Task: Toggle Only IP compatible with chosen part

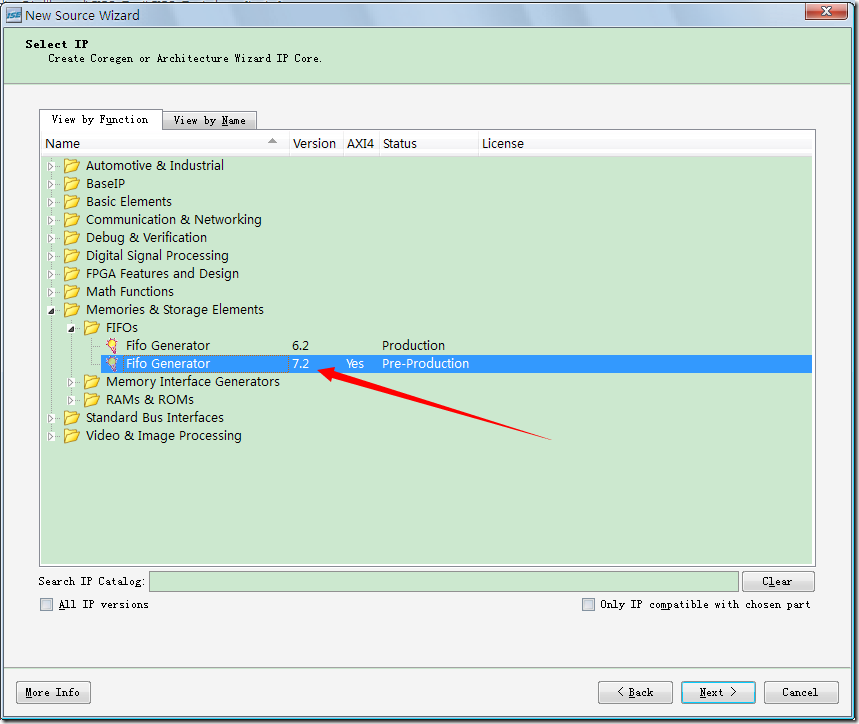Action: coord(588,605)
